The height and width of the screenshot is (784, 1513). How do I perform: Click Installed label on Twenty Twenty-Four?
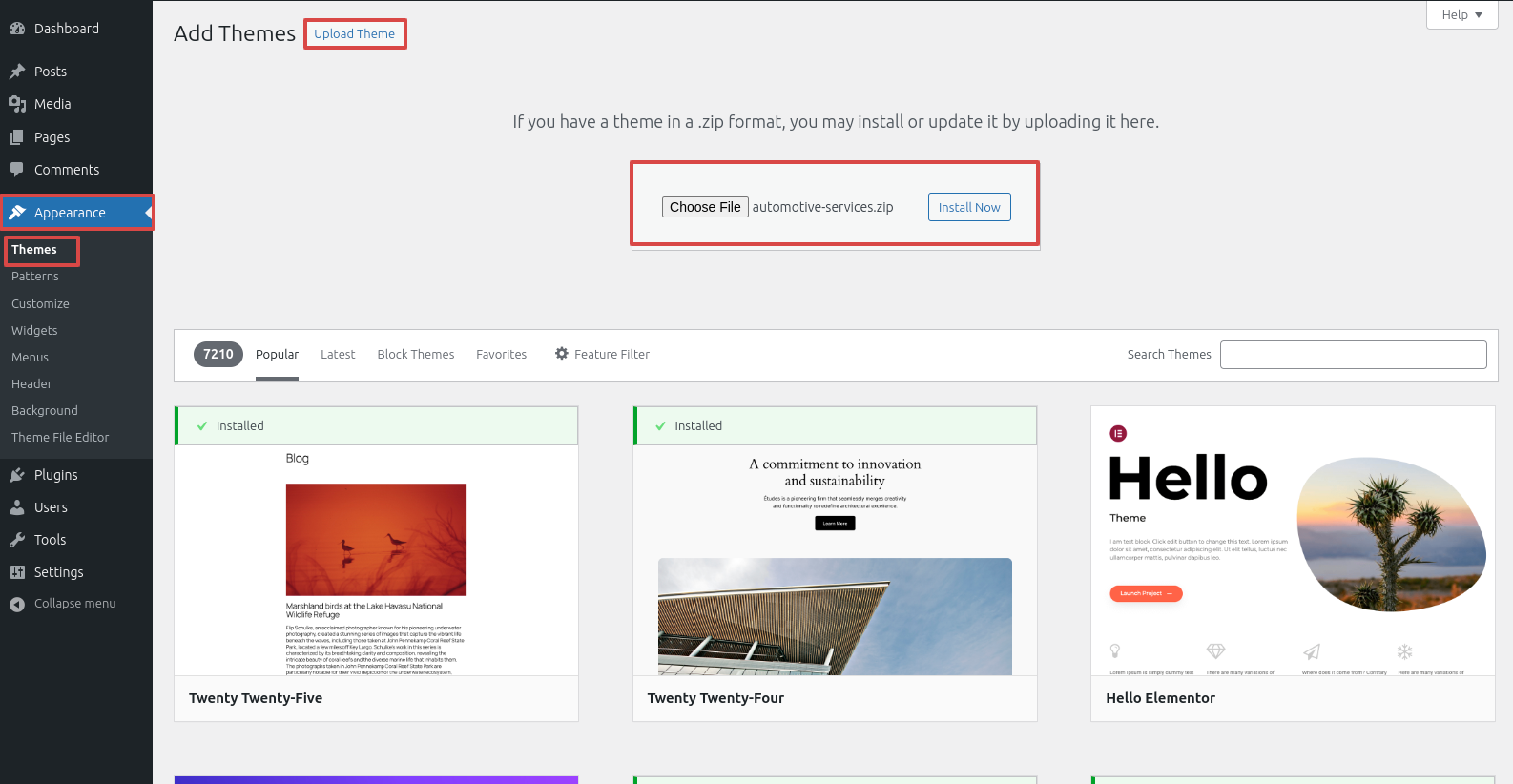(698, 426)
